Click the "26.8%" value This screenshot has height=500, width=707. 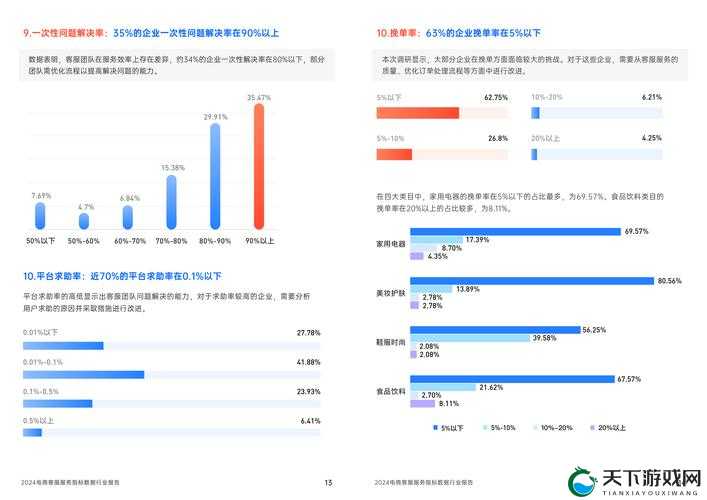click(498, 138)
